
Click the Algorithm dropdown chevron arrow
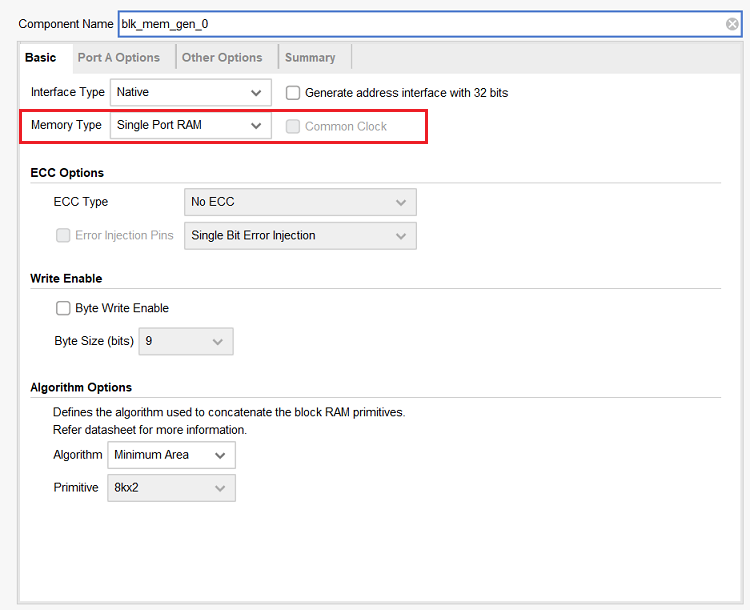point(220,455)
